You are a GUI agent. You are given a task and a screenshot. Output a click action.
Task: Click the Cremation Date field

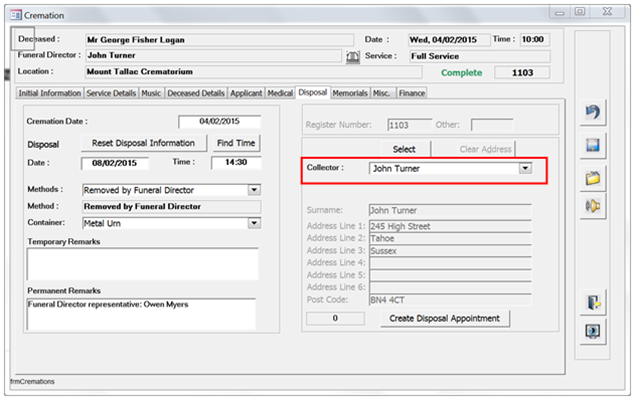[220, 121]
